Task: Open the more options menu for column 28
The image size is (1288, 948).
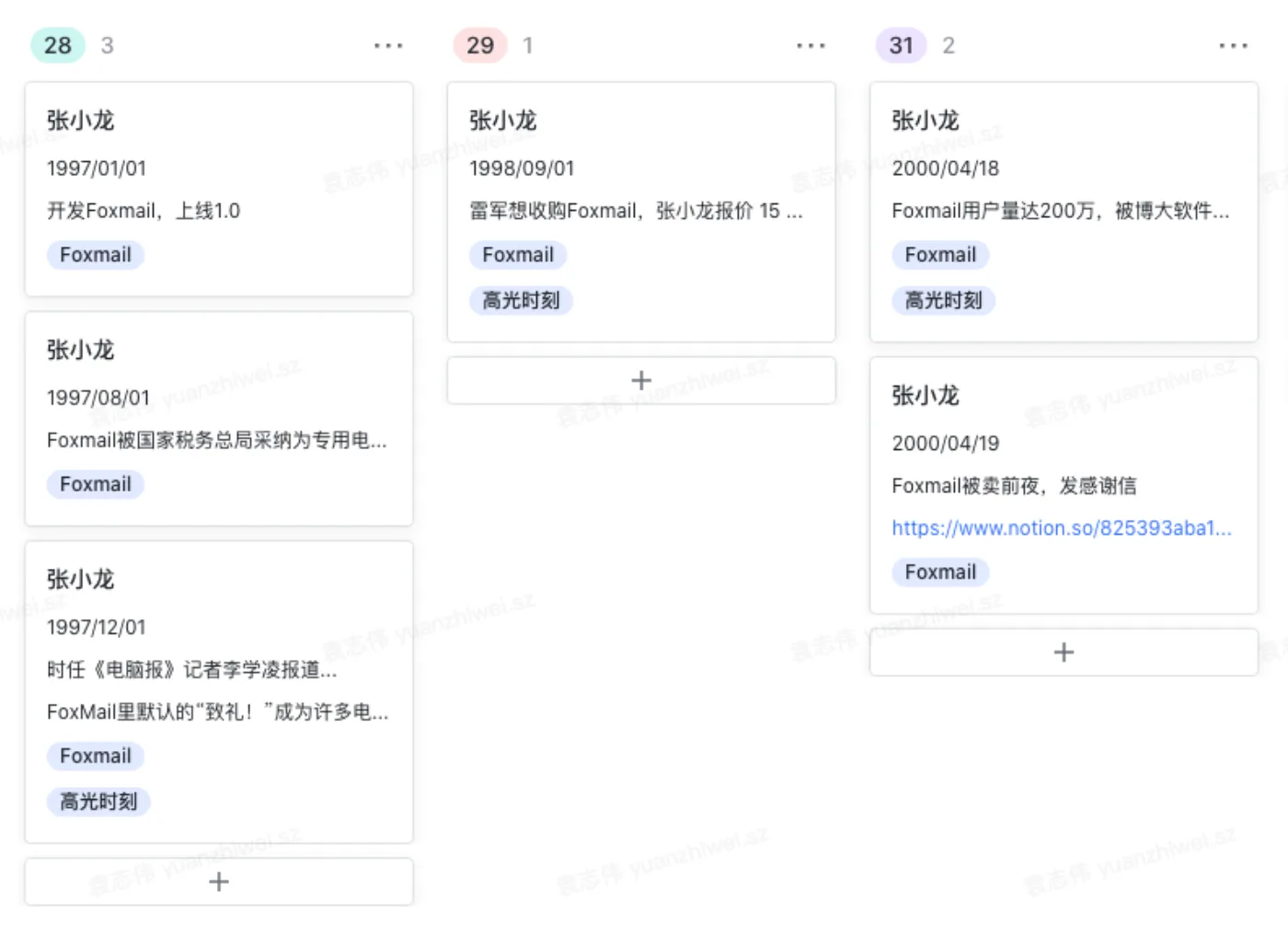Action: tap(388, 45)
